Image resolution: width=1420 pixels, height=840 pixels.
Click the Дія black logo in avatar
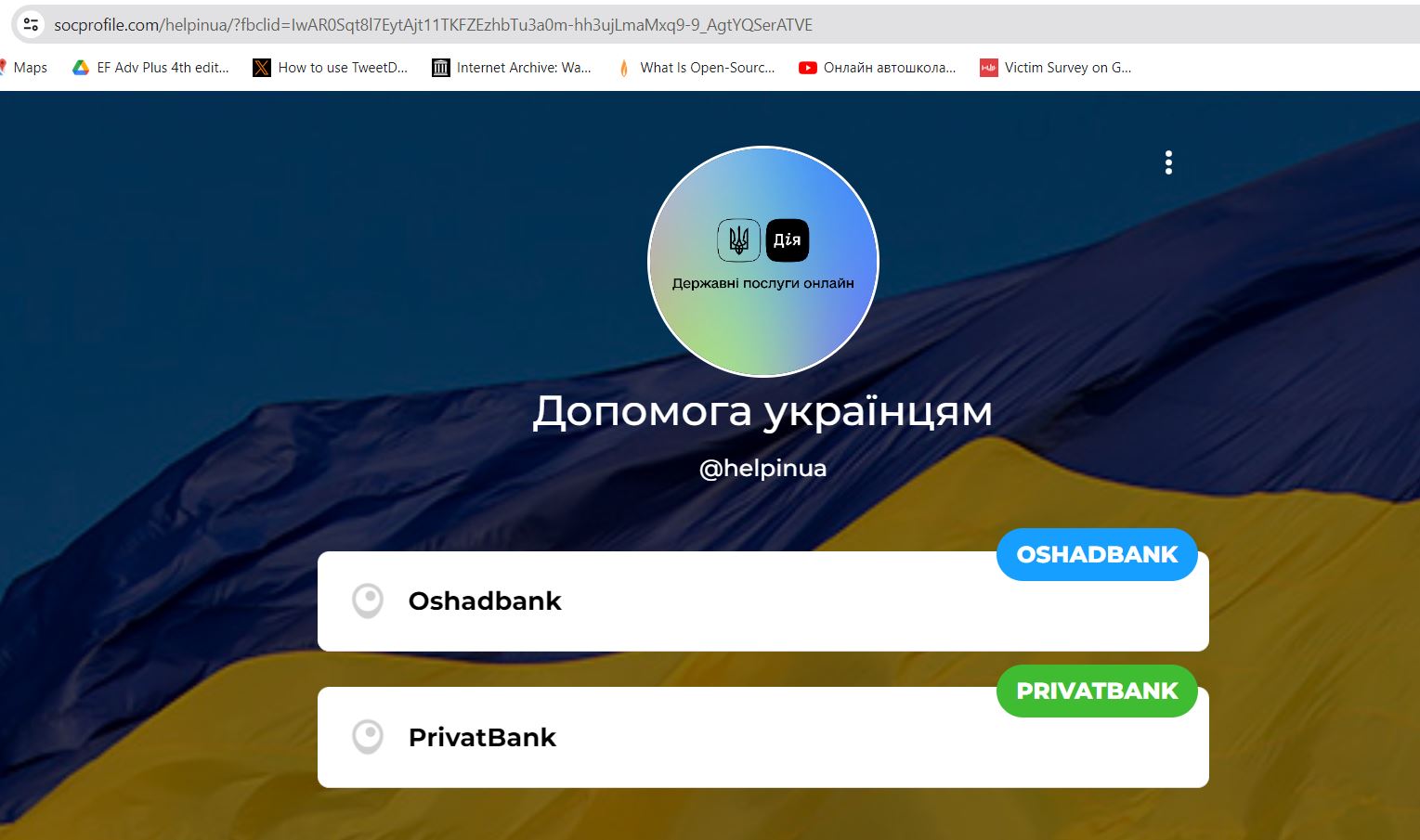point(788,240)
